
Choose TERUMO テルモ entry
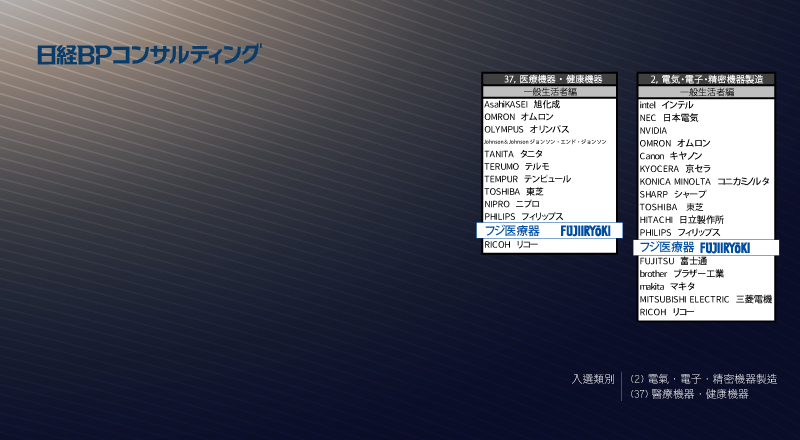516,166
